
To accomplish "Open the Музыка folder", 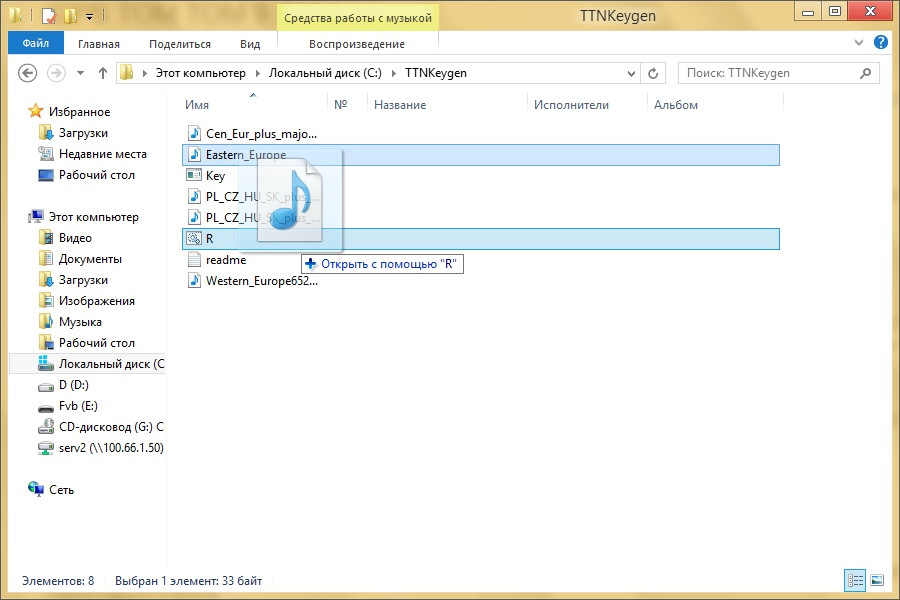I will 80,322.
